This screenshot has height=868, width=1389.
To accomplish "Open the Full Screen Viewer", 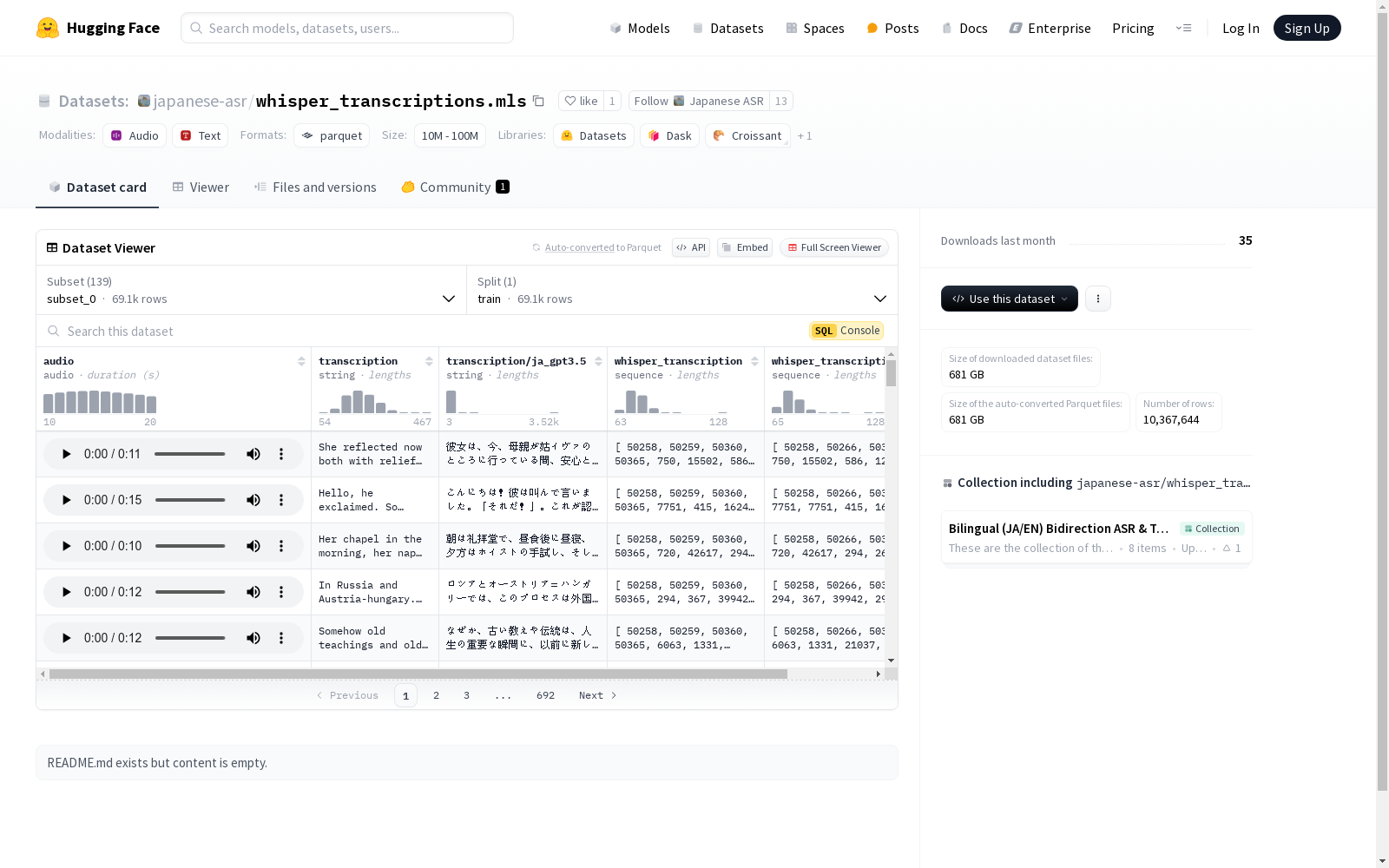I will click(x=834, y=247).
